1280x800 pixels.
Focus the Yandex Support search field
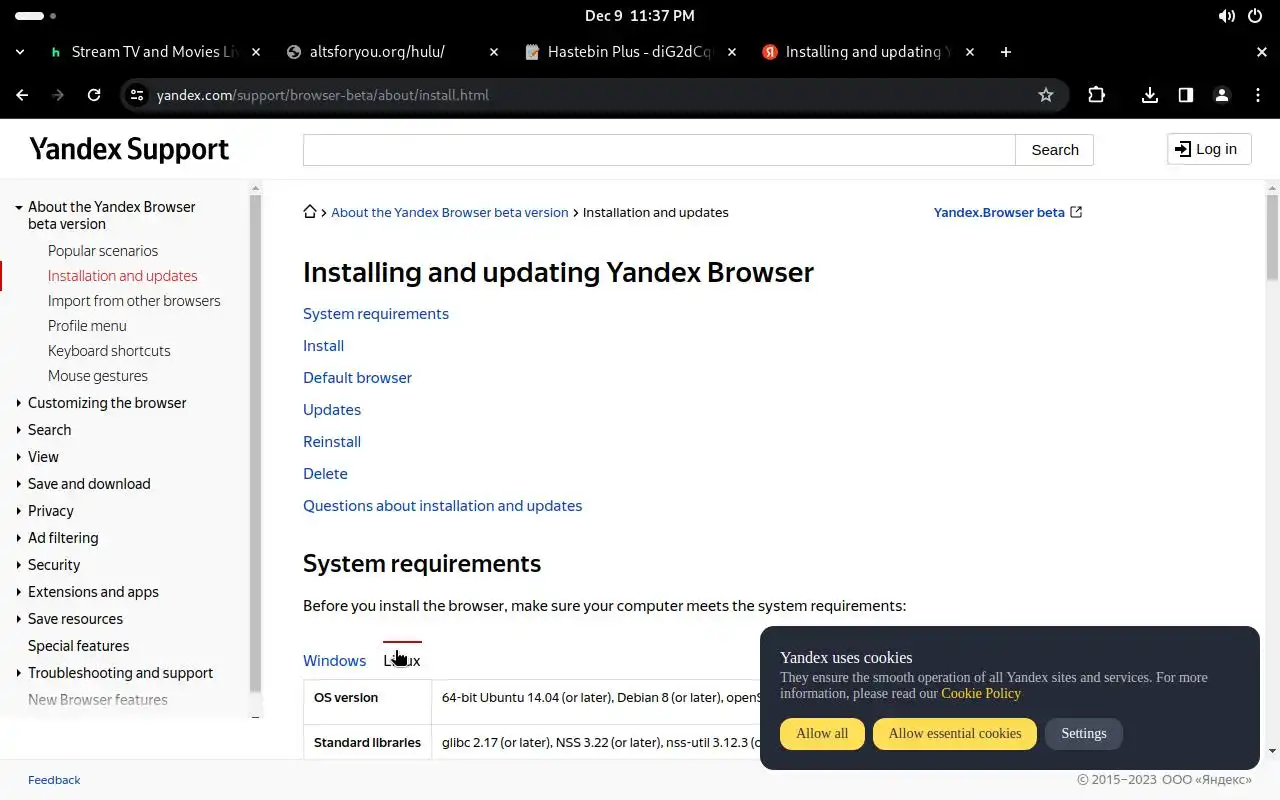pos(659,150)
